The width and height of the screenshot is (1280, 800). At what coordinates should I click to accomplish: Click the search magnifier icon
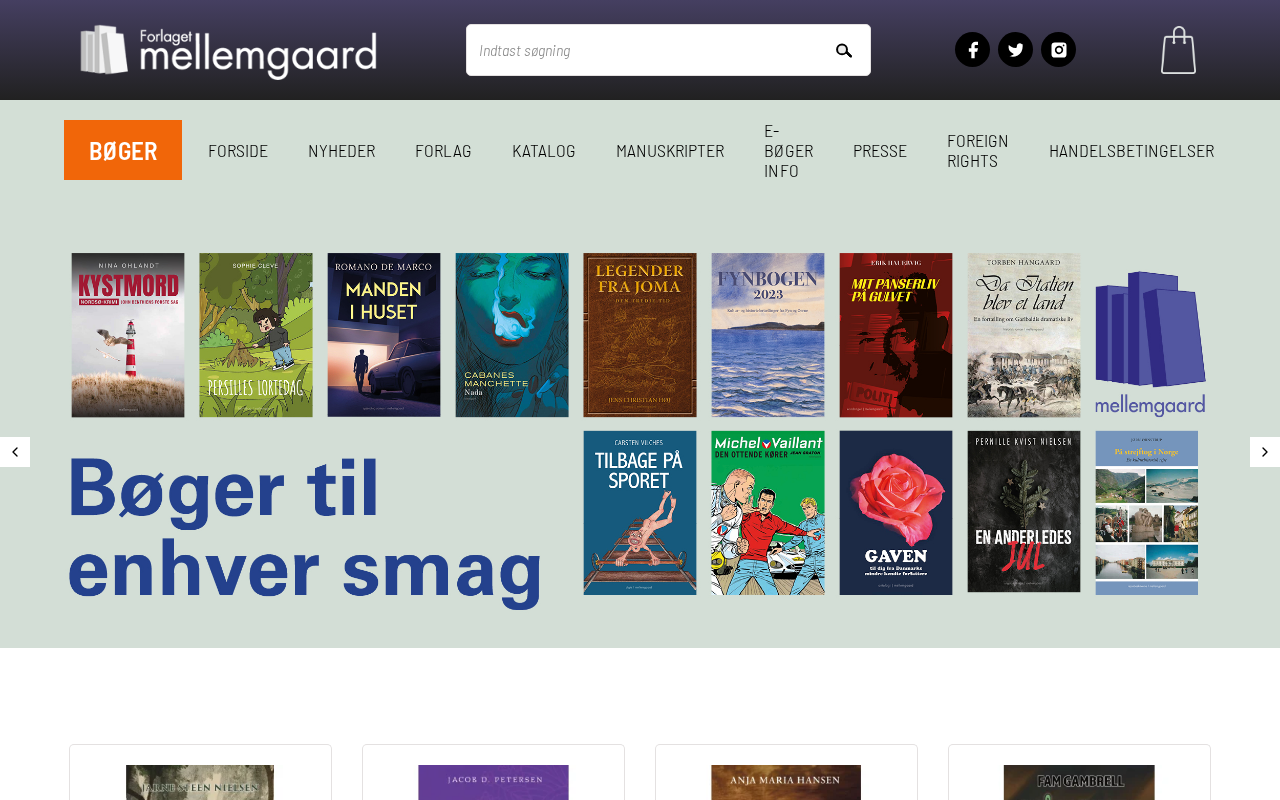tap(844, 50)
